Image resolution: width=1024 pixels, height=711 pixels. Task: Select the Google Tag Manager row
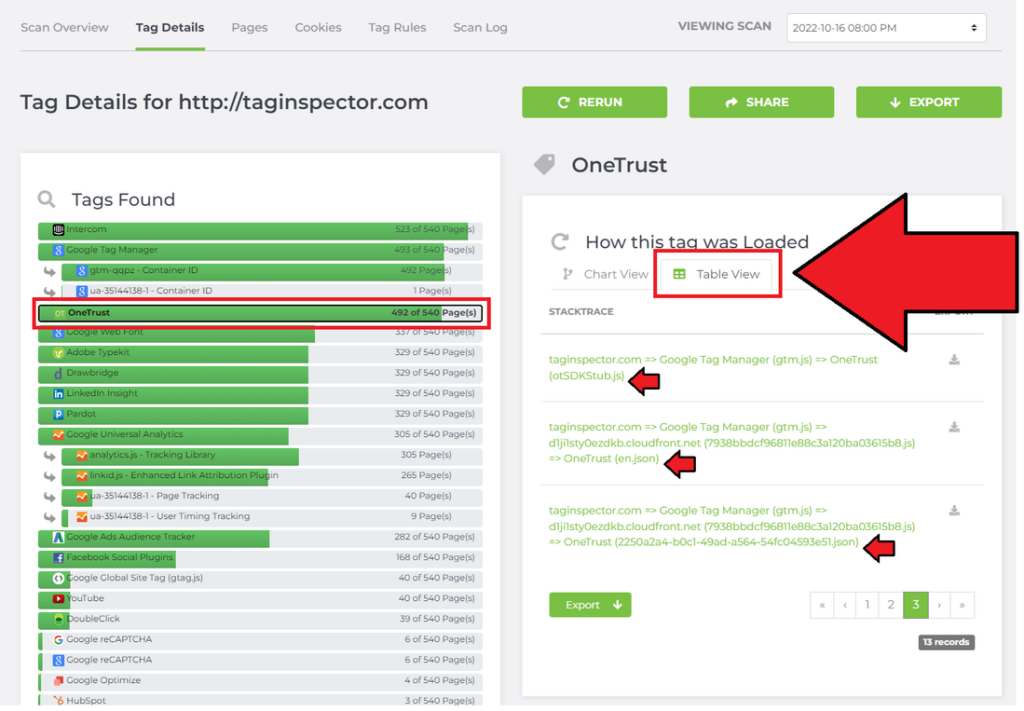pyautogui.click(x=260, y=250)
